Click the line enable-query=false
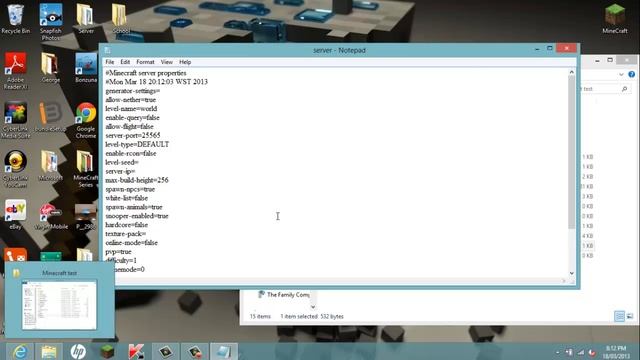 coord(132,118)
